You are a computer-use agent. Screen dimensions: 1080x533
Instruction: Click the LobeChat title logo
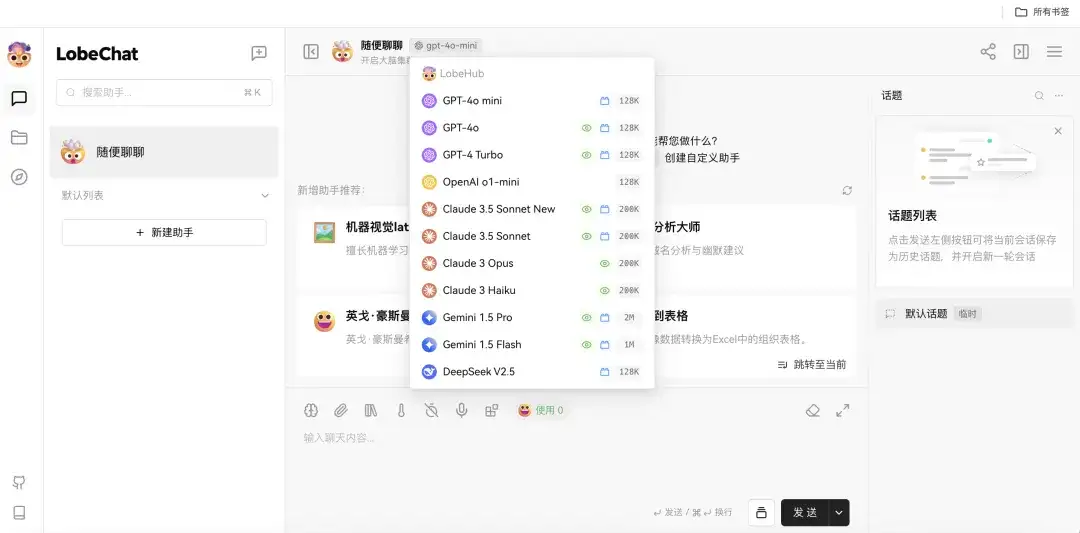pyautogui.click(x=97, y=54)
